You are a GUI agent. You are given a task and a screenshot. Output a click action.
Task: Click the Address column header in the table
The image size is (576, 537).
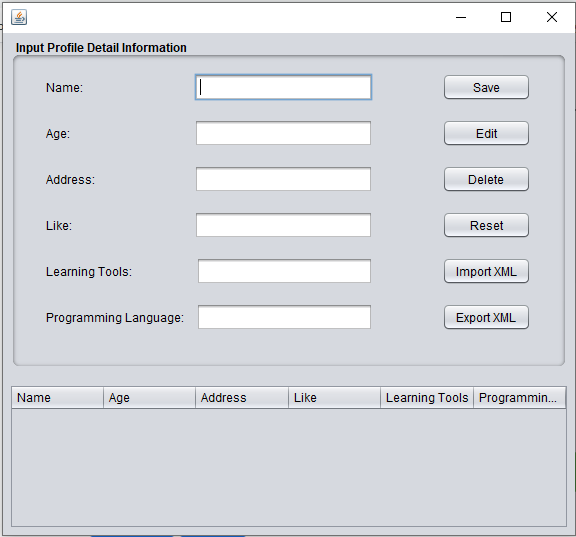[x=242, y=397]
